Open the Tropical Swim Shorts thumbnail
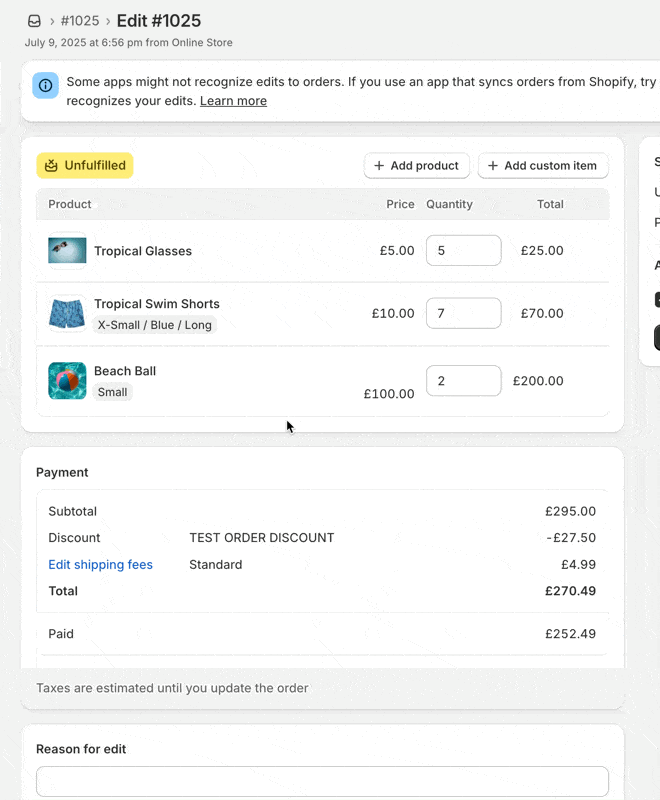Viewport: 660px width, 800px height. [67, 313]
